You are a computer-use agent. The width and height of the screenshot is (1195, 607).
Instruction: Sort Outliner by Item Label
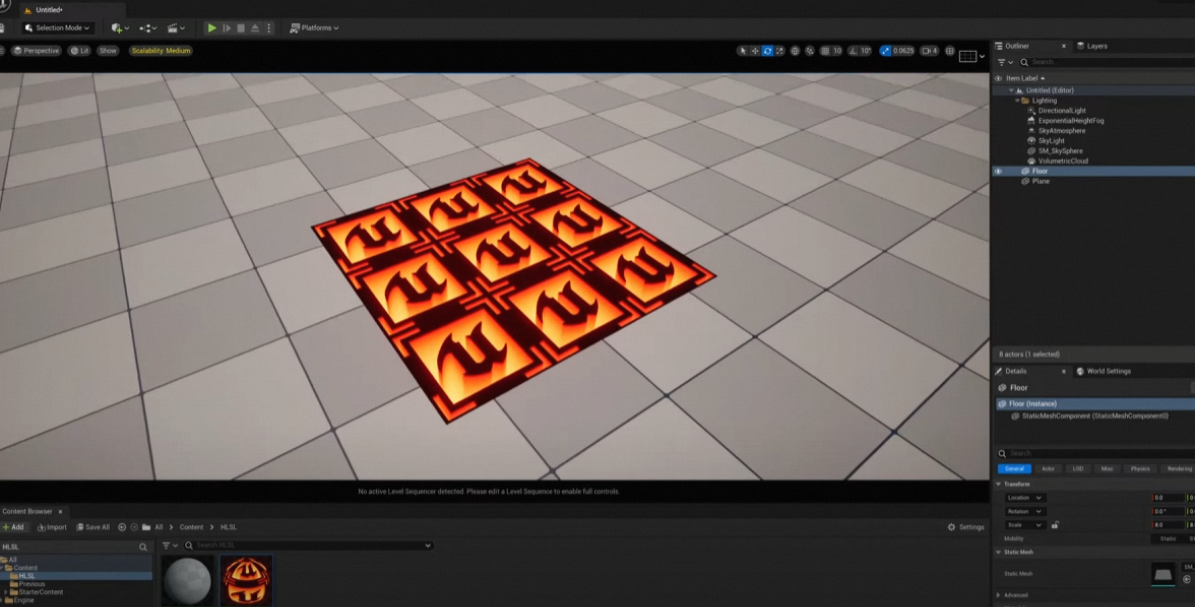tap(1025, 79)
